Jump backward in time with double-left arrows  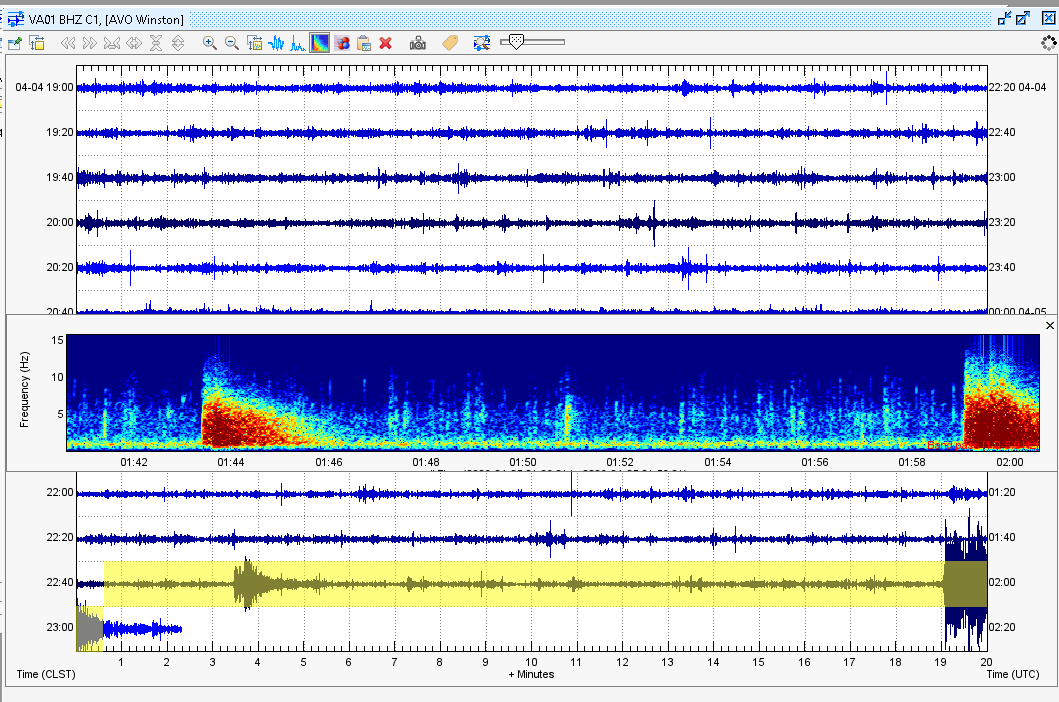pyautogui.click(x=68, y=43)
